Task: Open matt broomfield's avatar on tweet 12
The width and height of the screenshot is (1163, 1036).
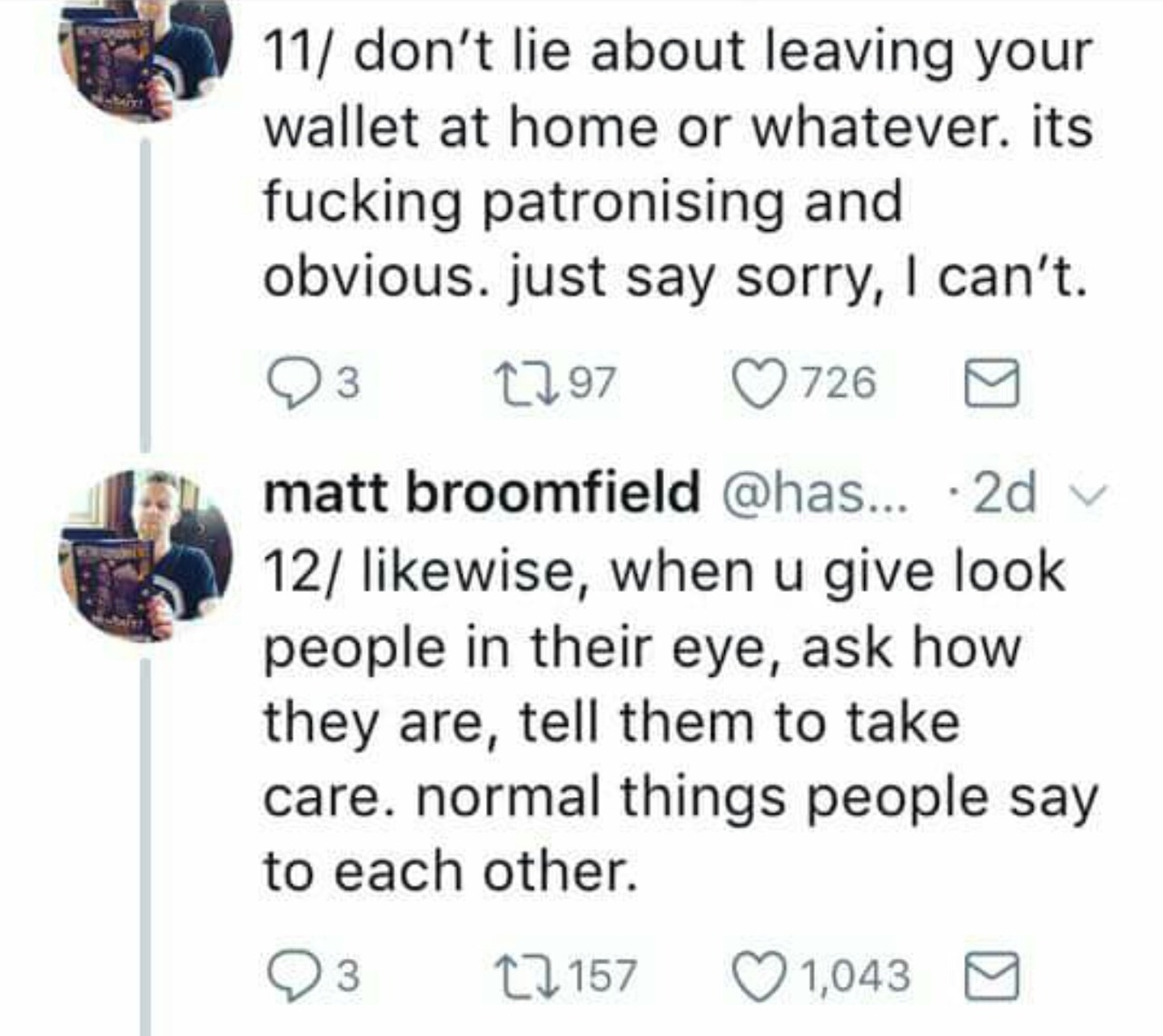Action: pos(145,554)
